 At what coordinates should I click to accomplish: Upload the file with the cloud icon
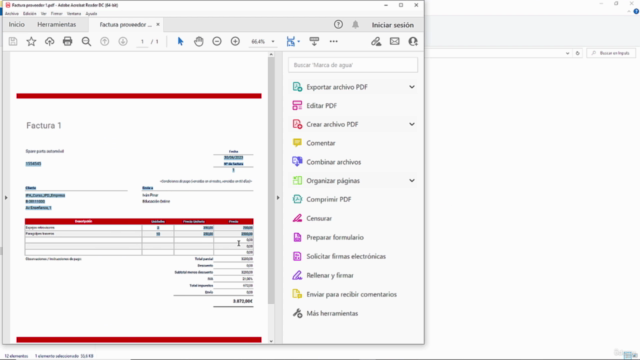tap(49, 41)
